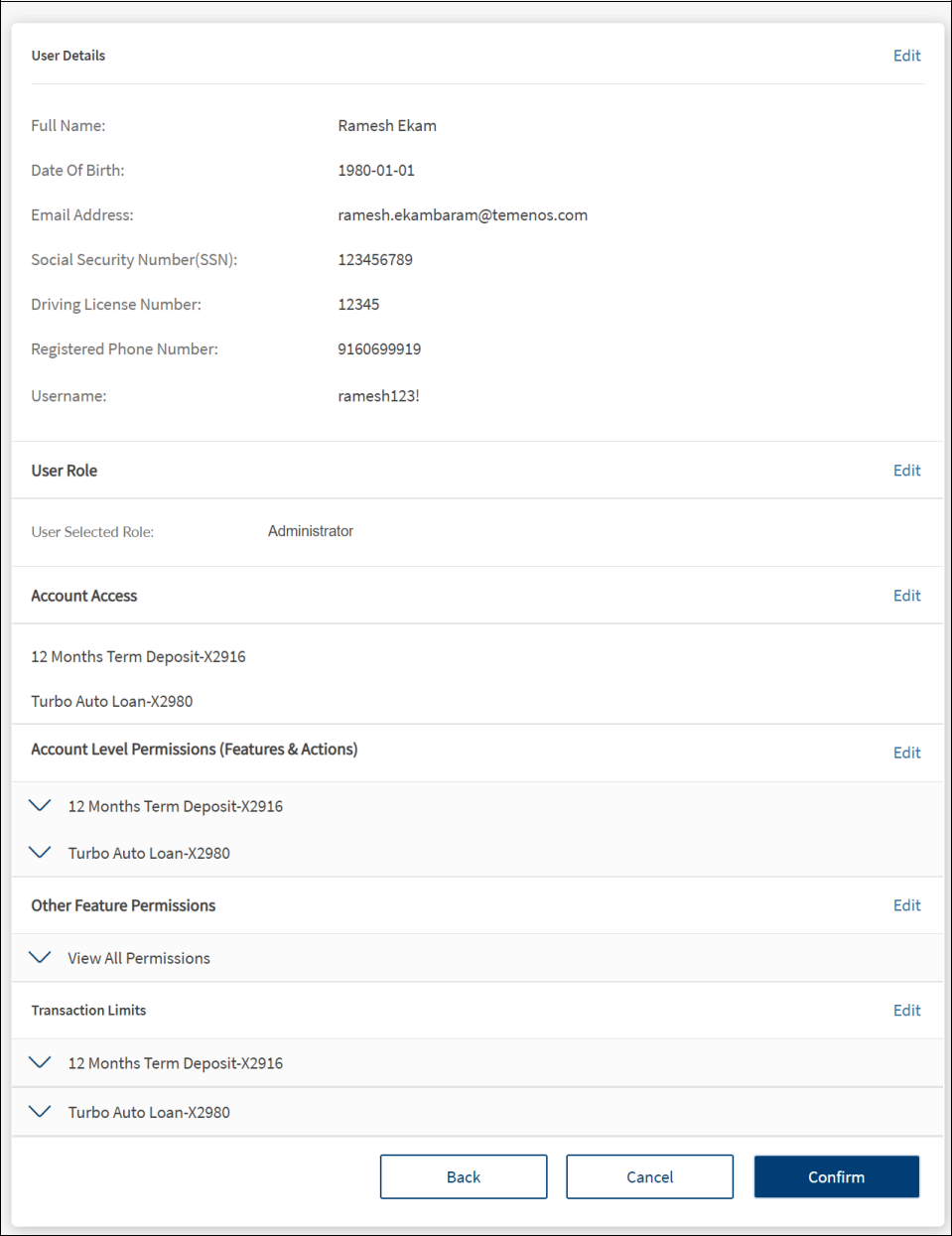Click the email address ramesh.ekambaram@temenos.com
Image resolution: width=952 pixels, height=1236 pixels.
click(463, 215)
